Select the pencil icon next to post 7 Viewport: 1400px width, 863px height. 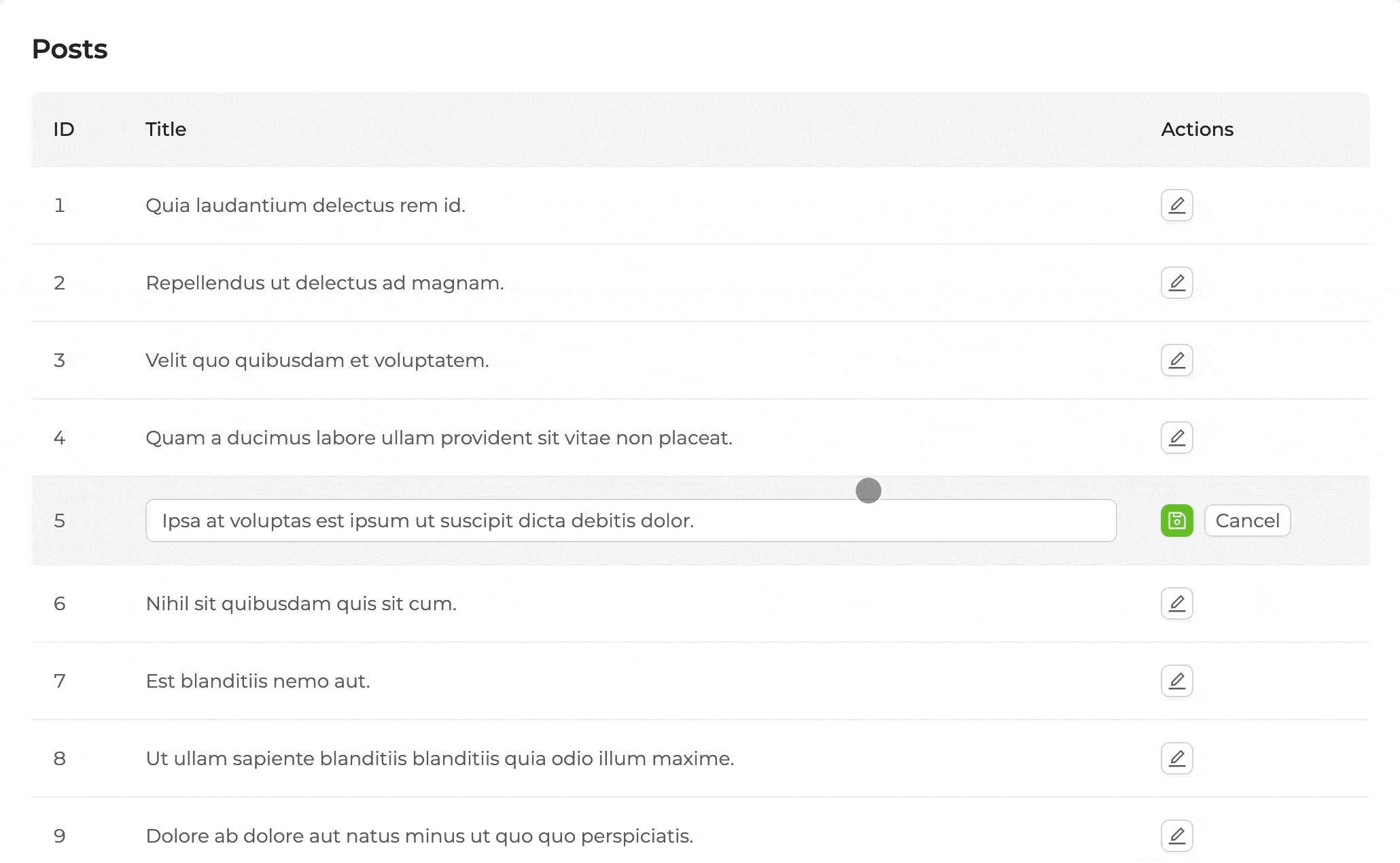(x=1176, y=681)
